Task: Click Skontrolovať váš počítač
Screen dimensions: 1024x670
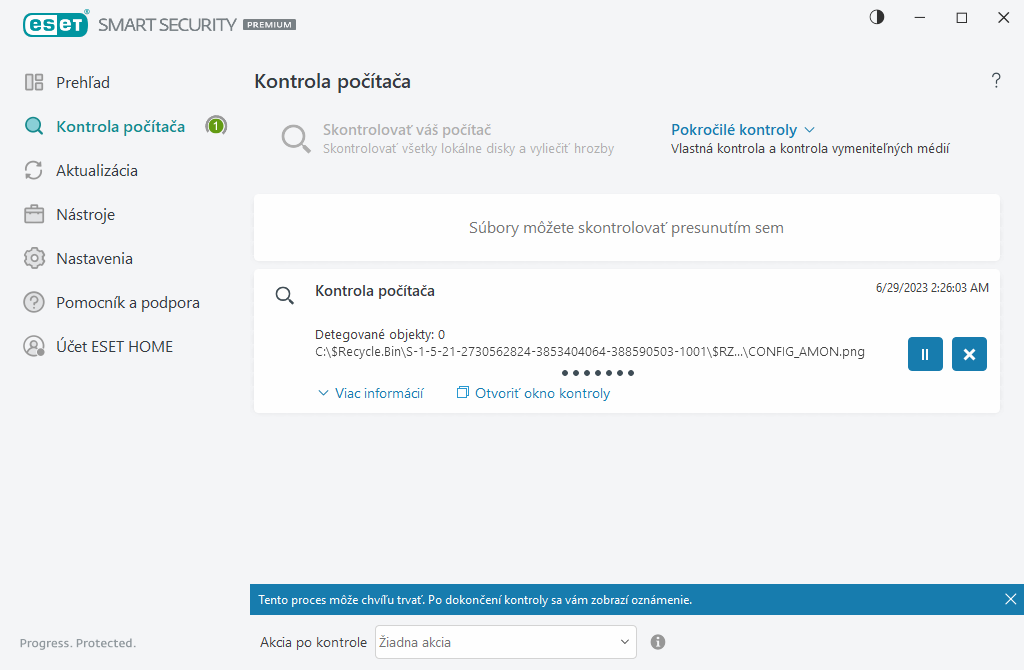Action: click(406, 130)
